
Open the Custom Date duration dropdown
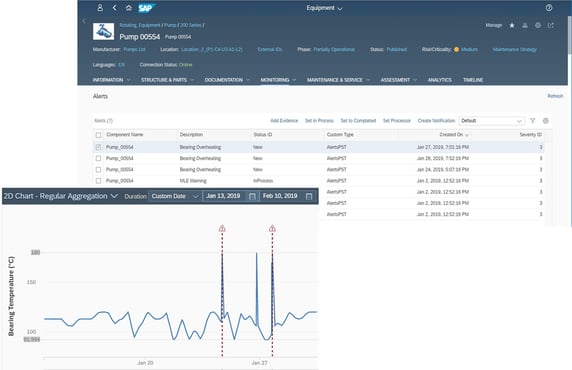[174, 196]
